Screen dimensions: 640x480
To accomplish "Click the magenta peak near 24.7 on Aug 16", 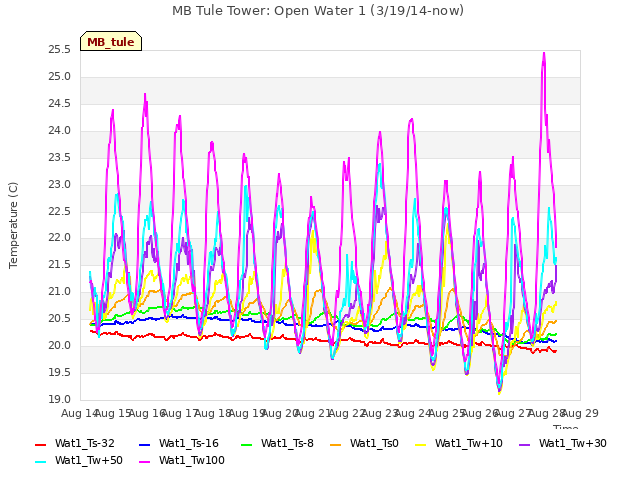I will (x=145, y=95).
